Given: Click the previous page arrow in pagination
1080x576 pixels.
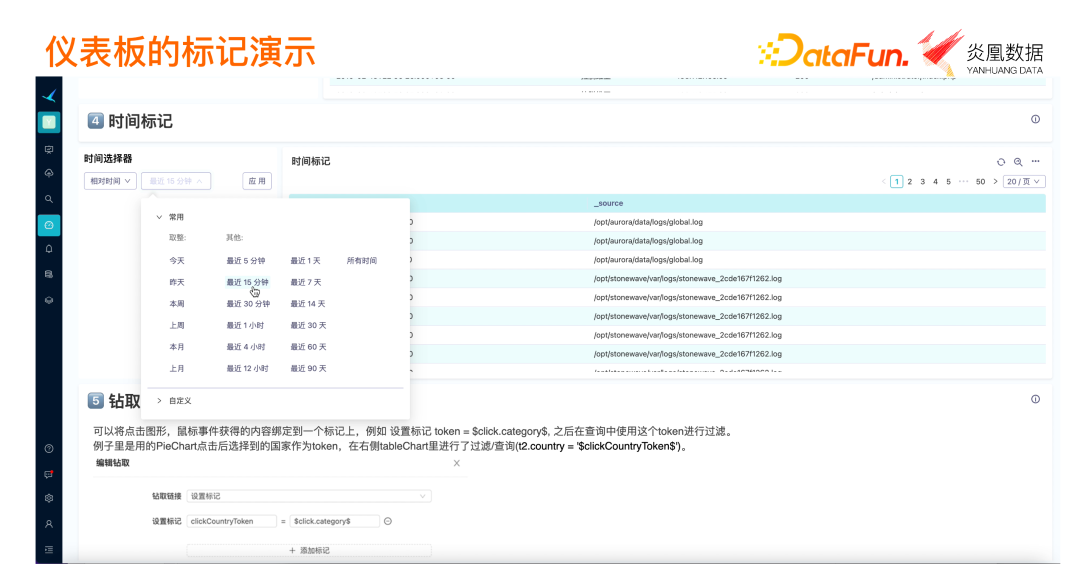Looking at the screenshot, I should coord(884,182).
